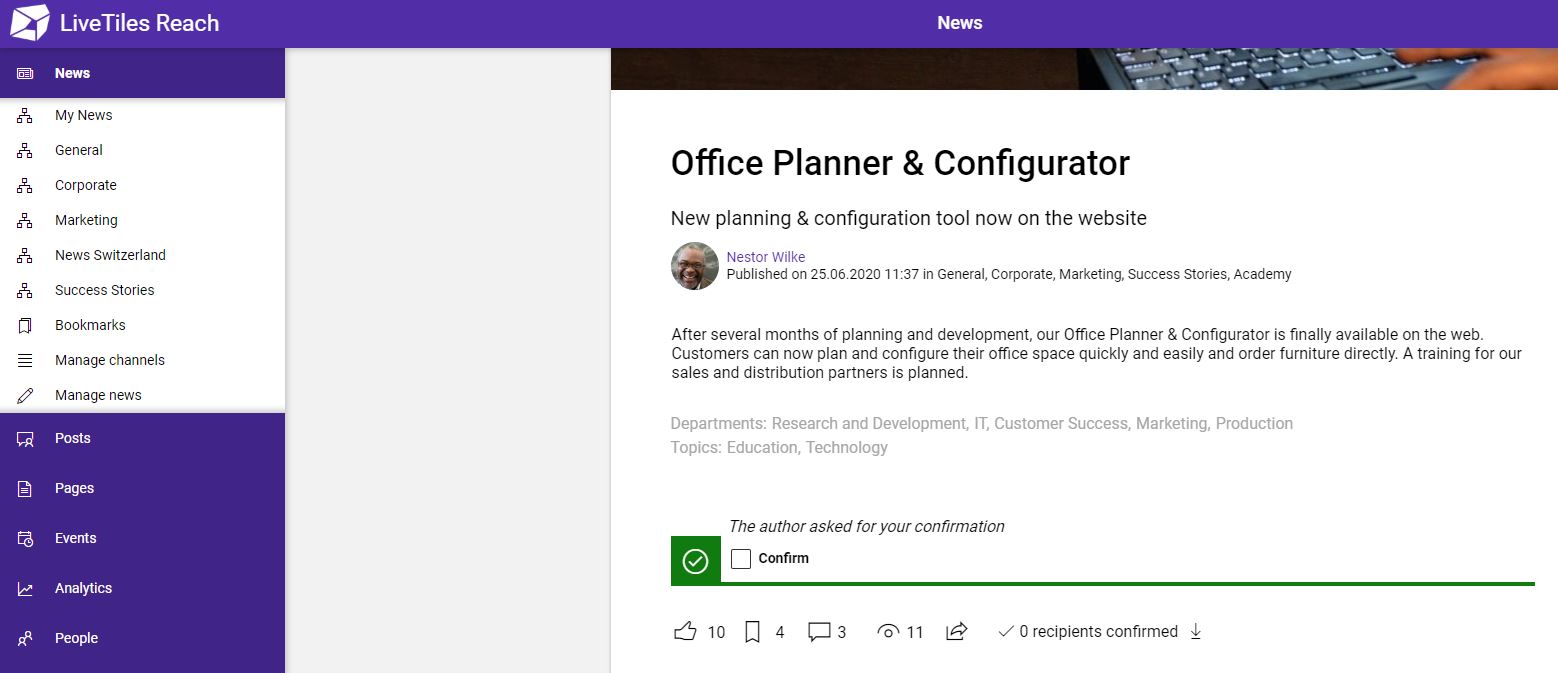
Task: Like the article with thumbs-up icon
Action: (x=685, y=631)
